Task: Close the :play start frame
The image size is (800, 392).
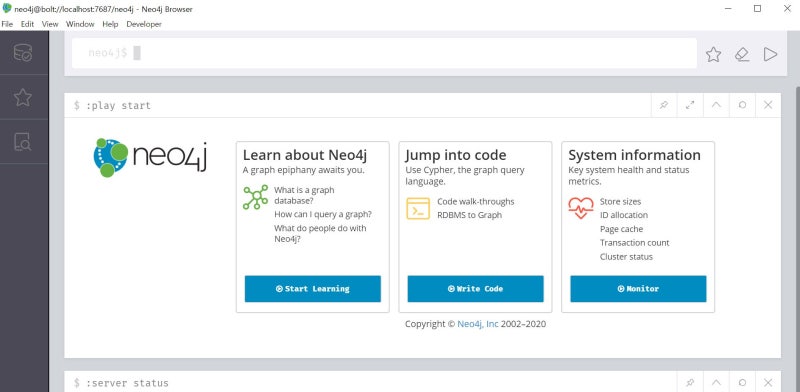Action: 768,105
